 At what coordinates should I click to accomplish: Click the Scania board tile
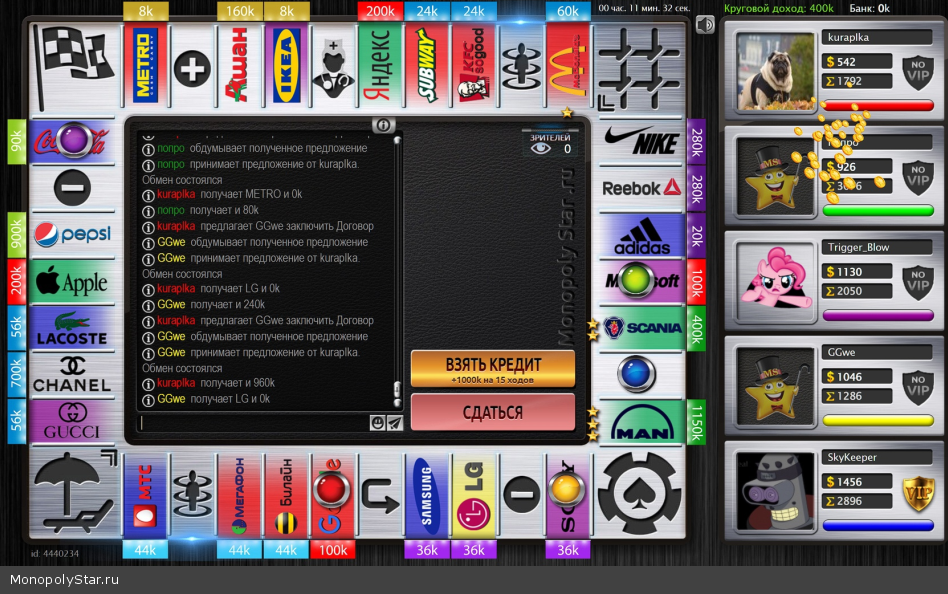click(641, 328)
